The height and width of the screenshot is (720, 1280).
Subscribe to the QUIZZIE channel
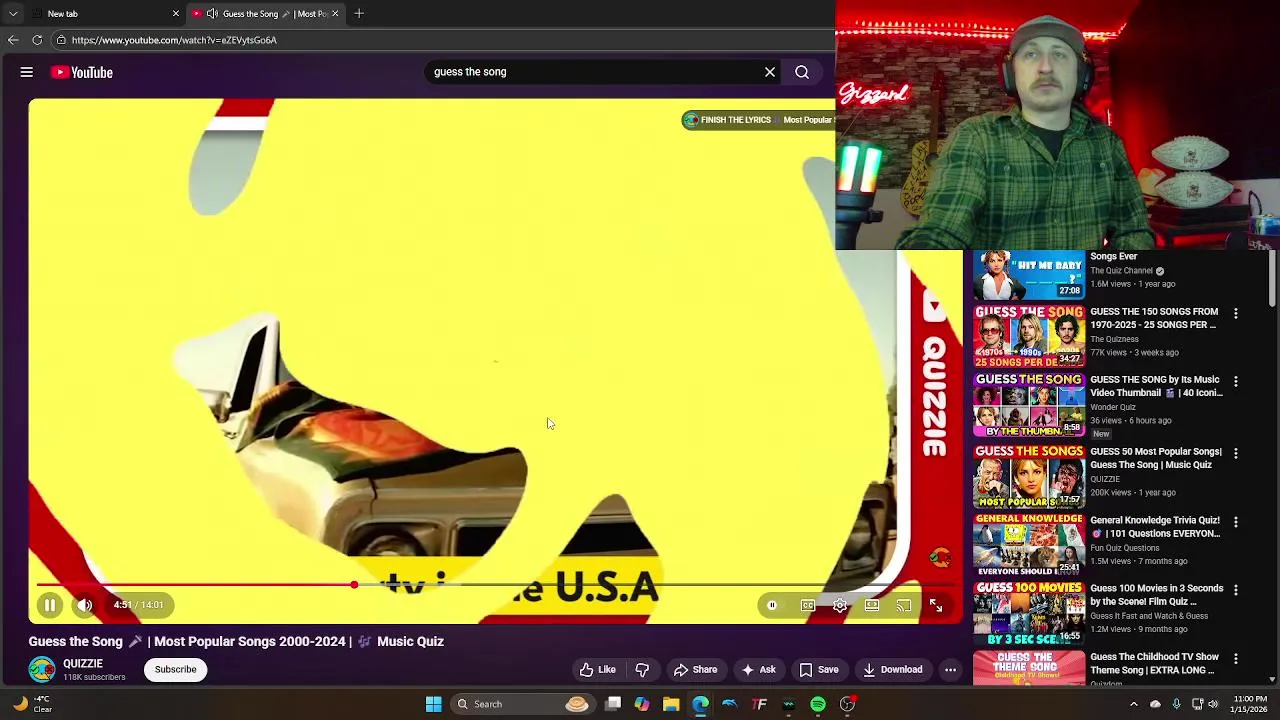[x=175, y=670]
